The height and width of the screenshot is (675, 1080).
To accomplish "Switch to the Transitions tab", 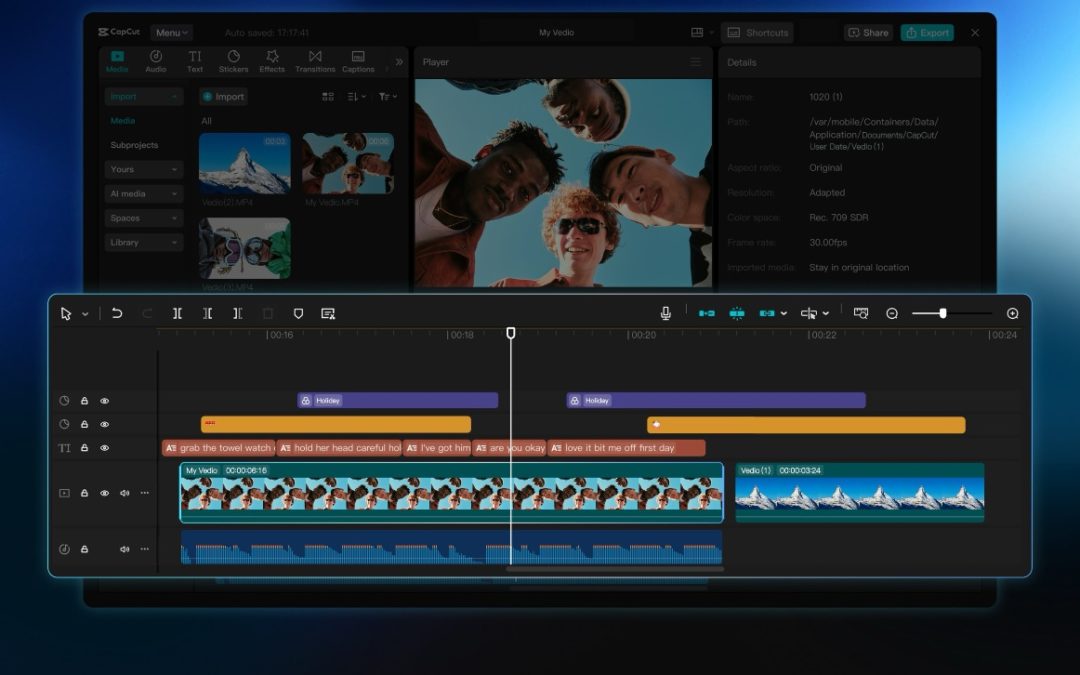I will (x=315, y=61).
